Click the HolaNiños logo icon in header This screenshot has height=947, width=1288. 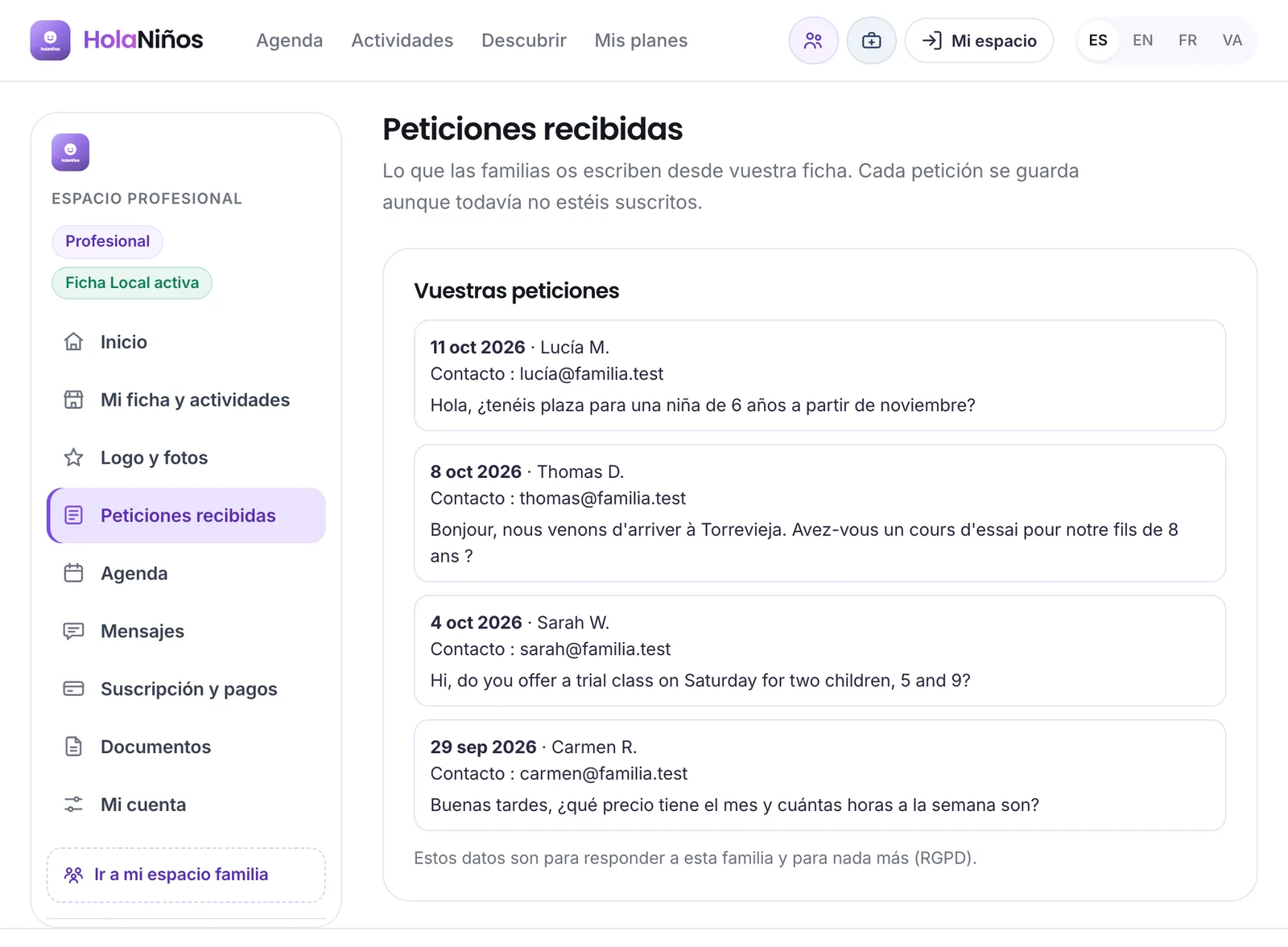click(50, 40)
